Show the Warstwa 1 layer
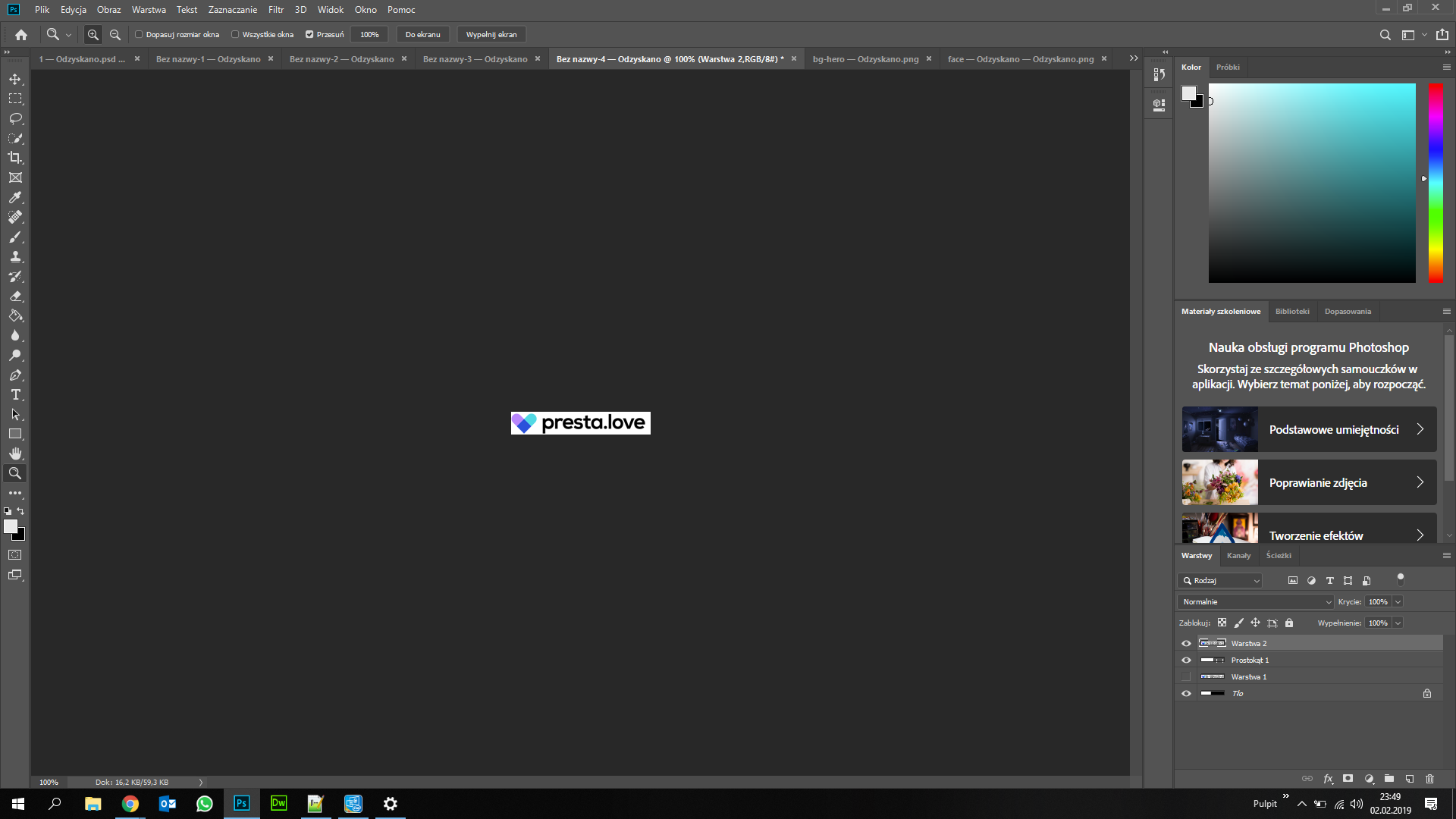Screen dimensions: 1456x819 (1186, 677)
